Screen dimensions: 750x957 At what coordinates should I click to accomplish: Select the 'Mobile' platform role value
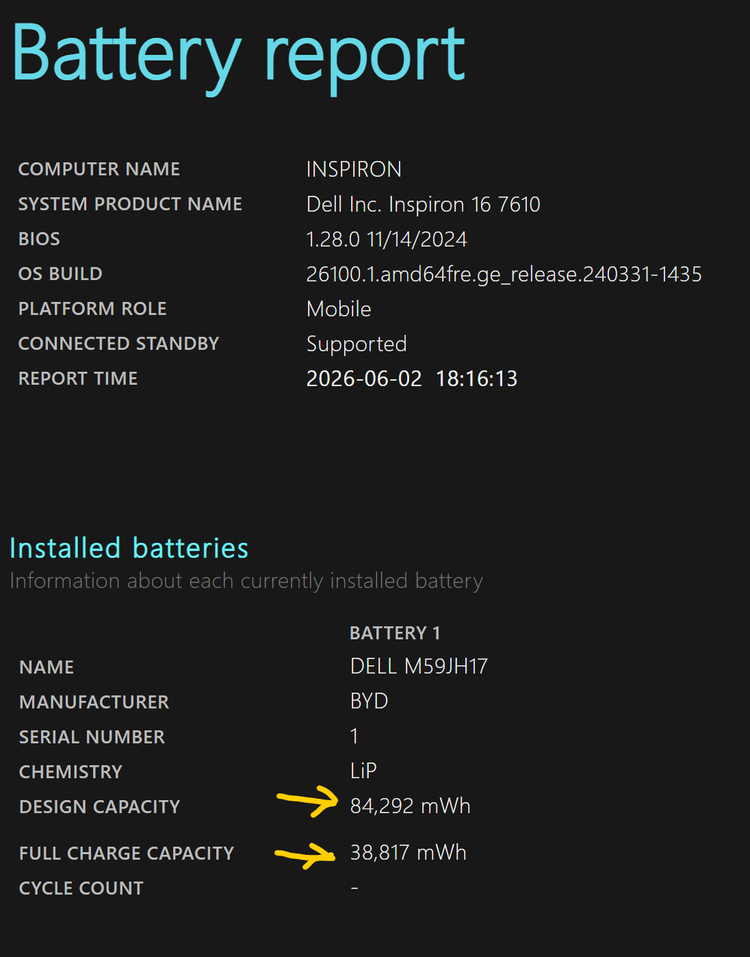tap(339, 309)
